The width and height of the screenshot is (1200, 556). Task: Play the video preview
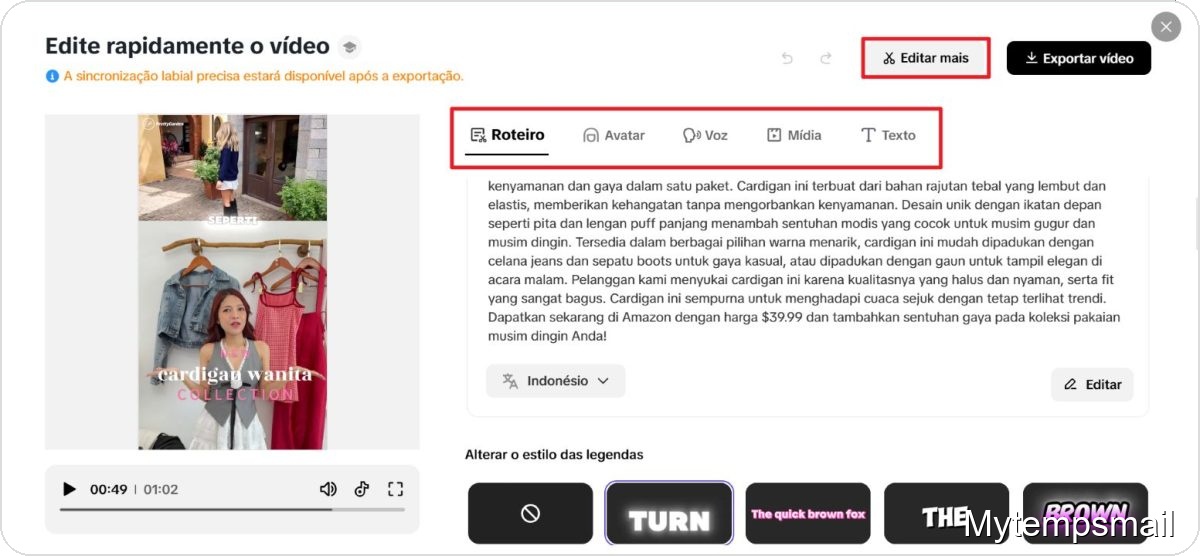pyautogui.click(x=69, y=489)
